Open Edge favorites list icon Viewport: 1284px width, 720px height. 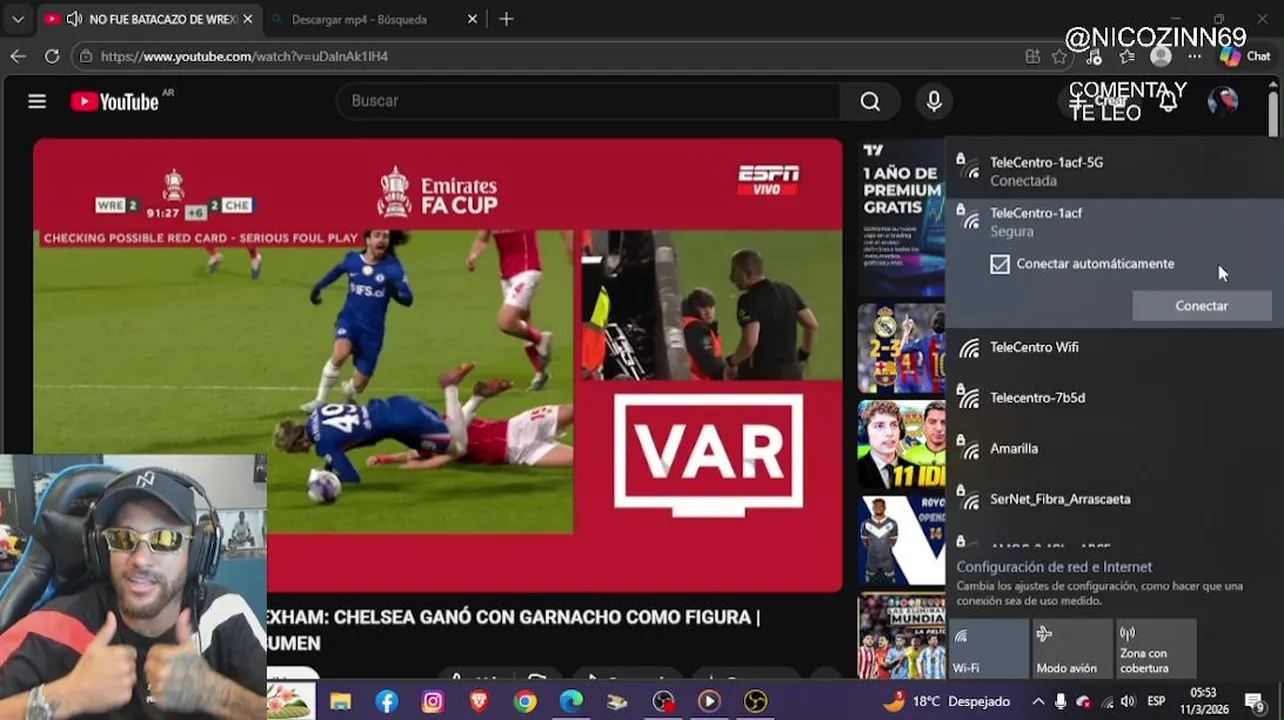point(1127,57)
